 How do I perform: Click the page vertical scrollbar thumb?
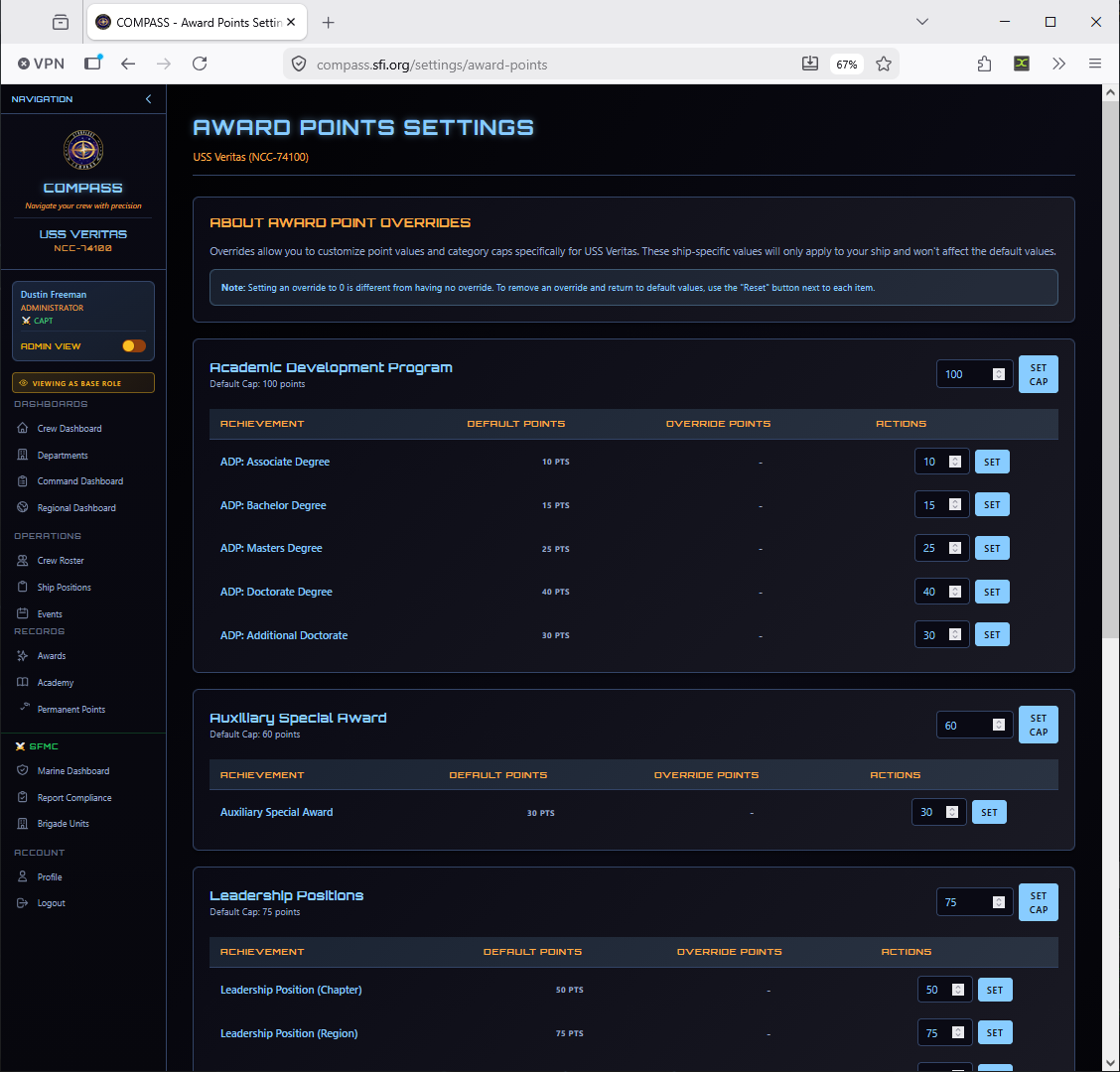tap(1110, 368)
